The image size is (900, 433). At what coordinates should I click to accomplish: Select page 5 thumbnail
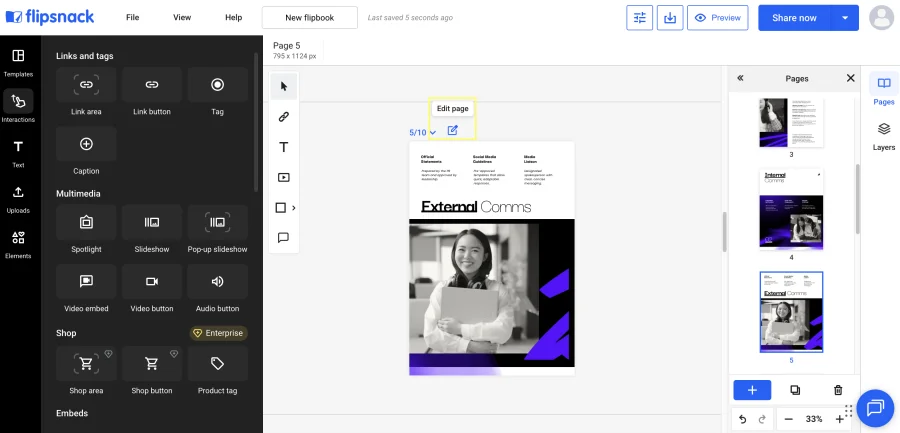click(x=791, y=312)
